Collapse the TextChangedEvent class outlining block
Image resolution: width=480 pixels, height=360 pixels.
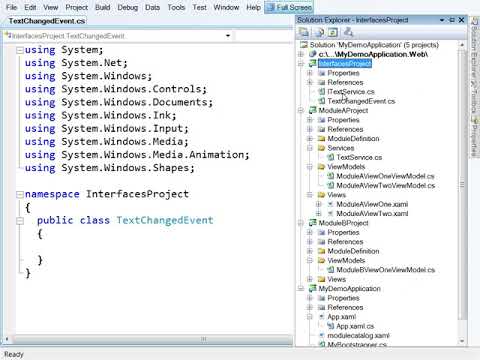pos(20,221)
